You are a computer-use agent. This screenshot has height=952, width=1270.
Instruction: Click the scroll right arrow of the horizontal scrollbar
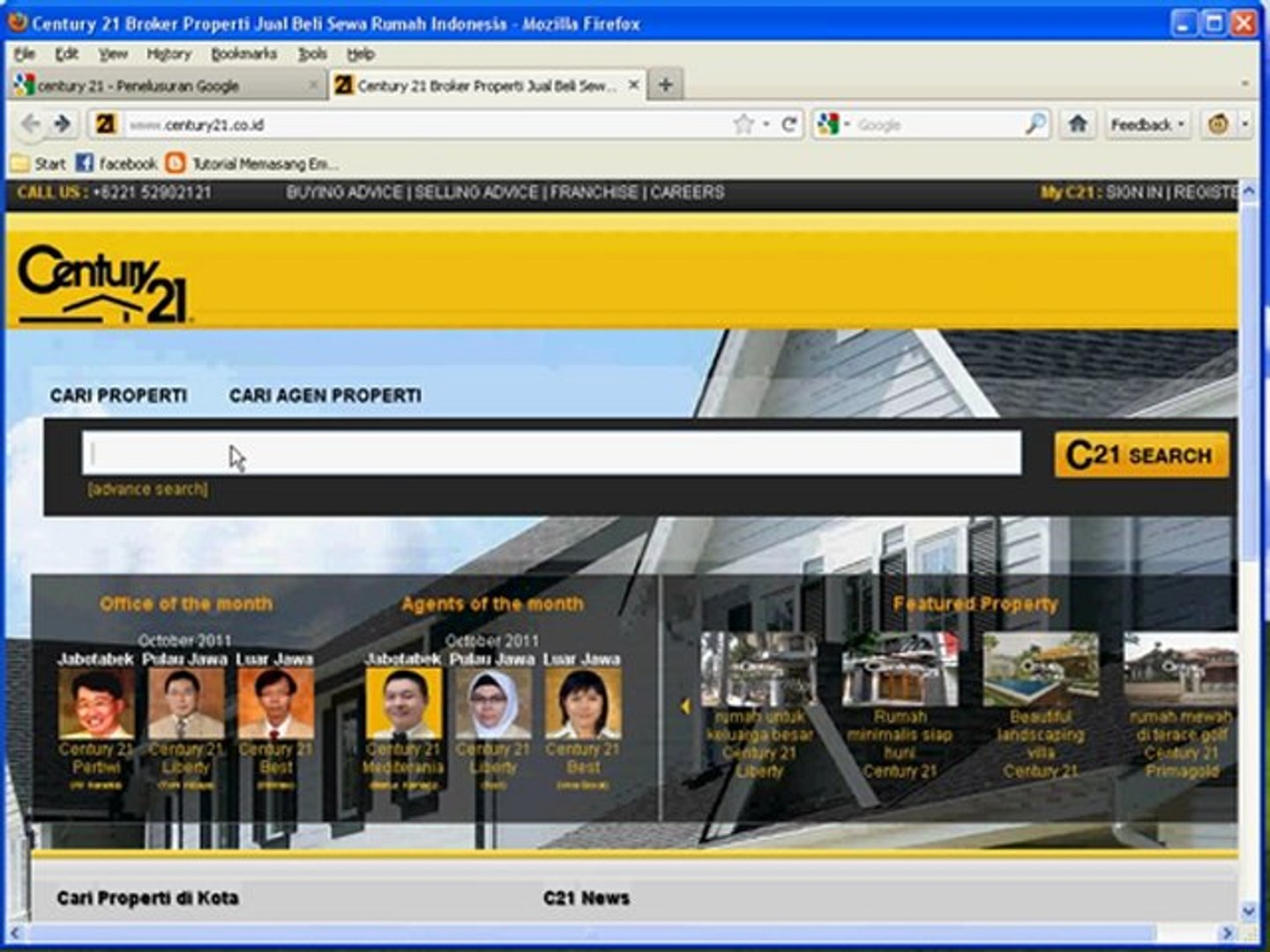1227,933
